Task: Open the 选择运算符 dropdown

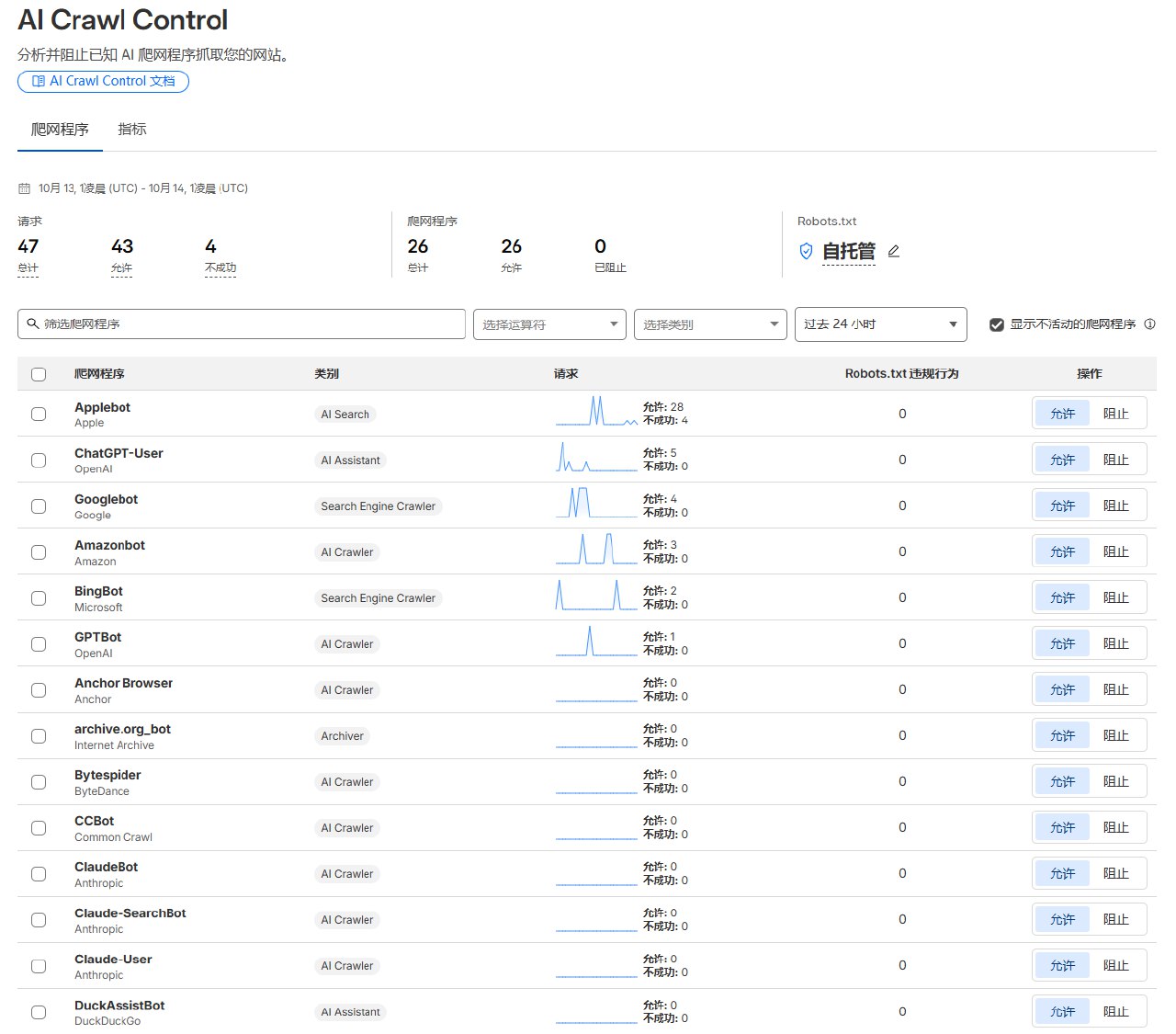Action: 549,324
